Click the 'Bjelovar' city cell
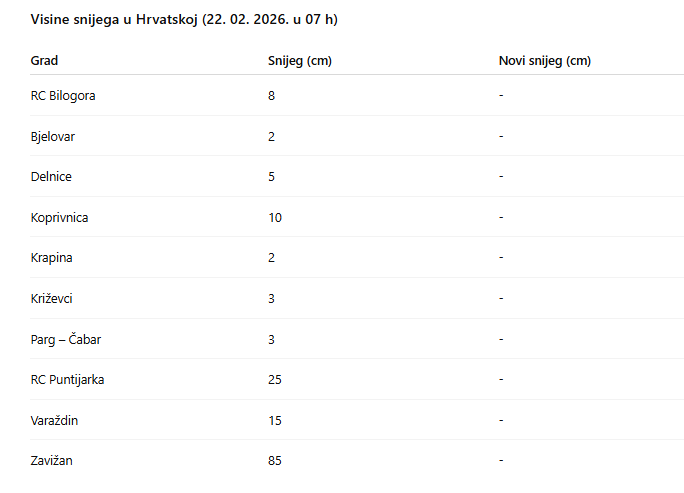Image resolution: width=684 pixels, height=493 pixels. click(x=53, y=136)
